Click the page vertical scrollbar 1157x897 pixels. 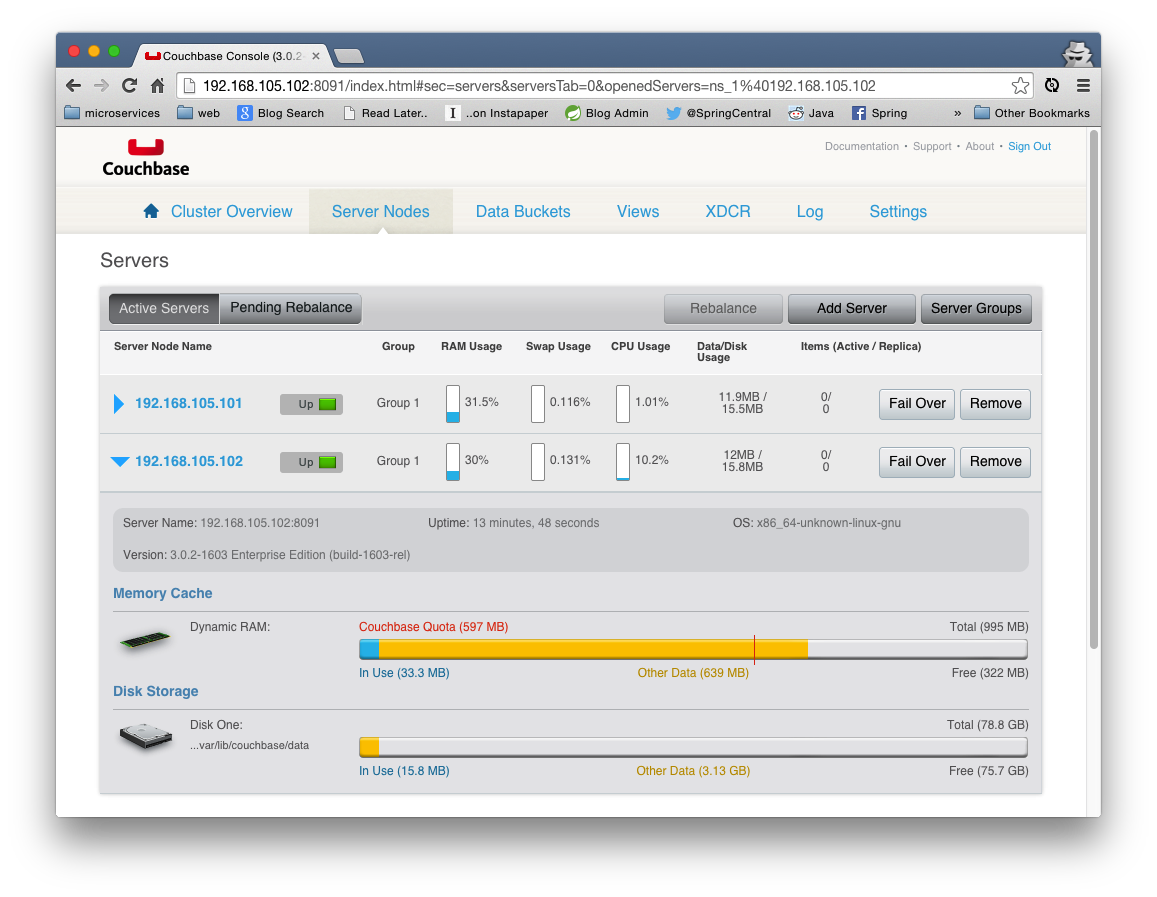(1094, 389)
